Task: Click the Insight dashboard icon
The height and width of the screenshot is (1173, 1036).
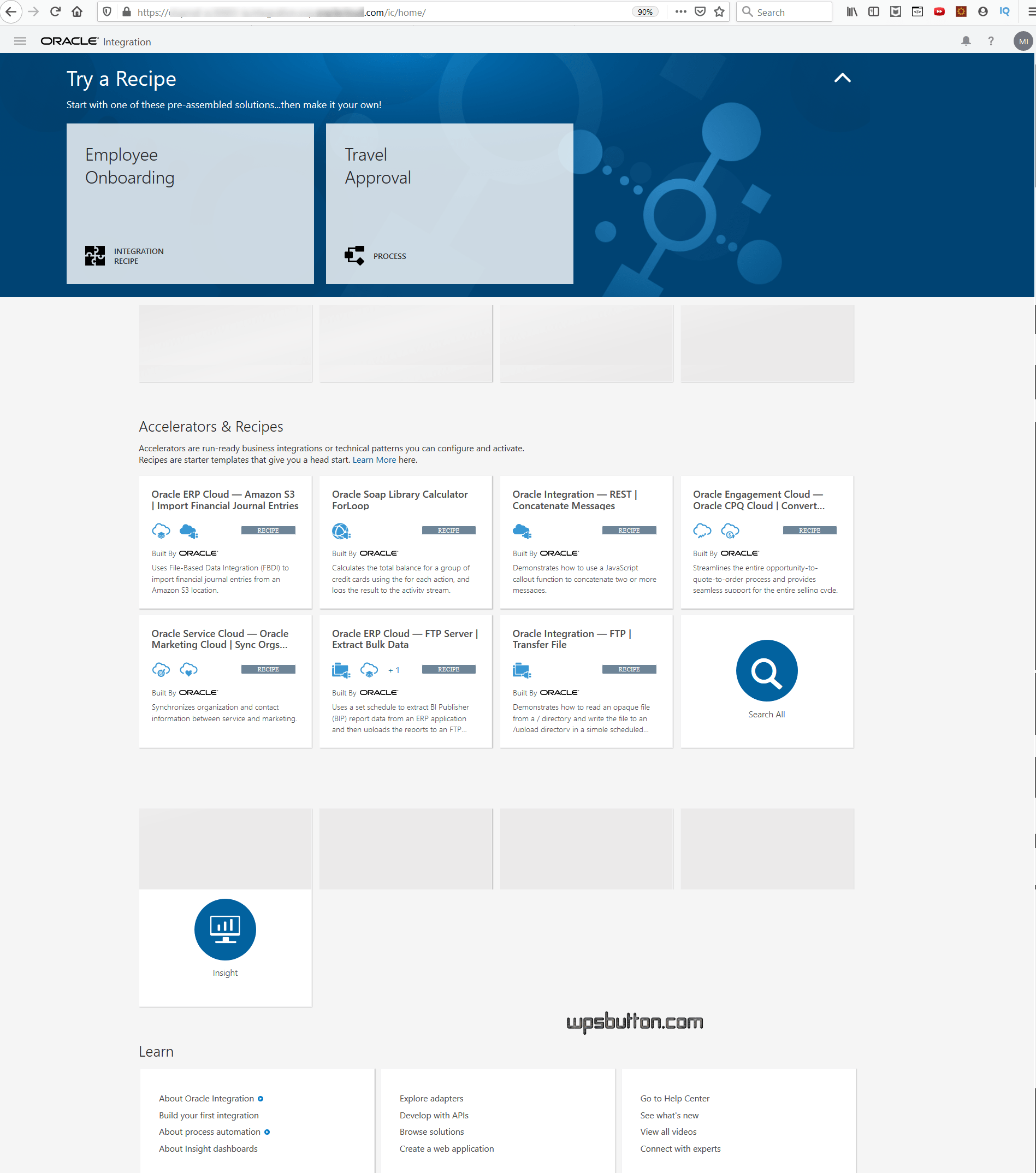Action: pos(225,930)
